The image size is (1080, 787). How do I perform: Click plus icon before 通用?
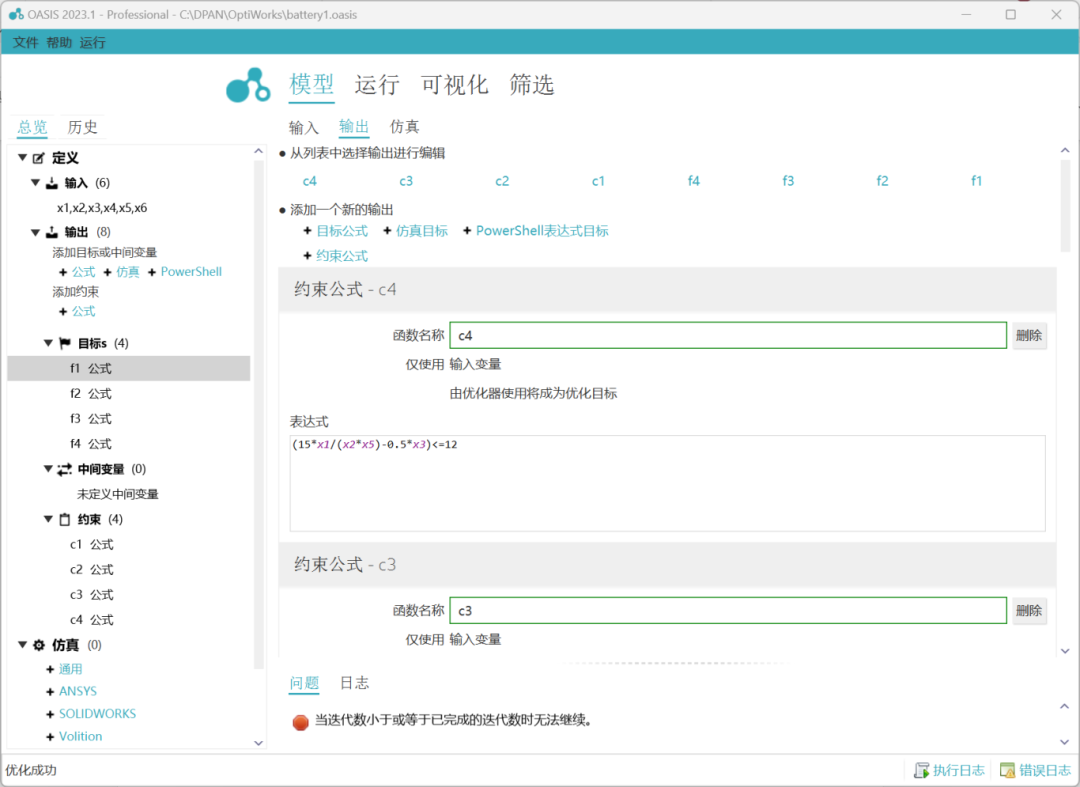click(50, 669)
